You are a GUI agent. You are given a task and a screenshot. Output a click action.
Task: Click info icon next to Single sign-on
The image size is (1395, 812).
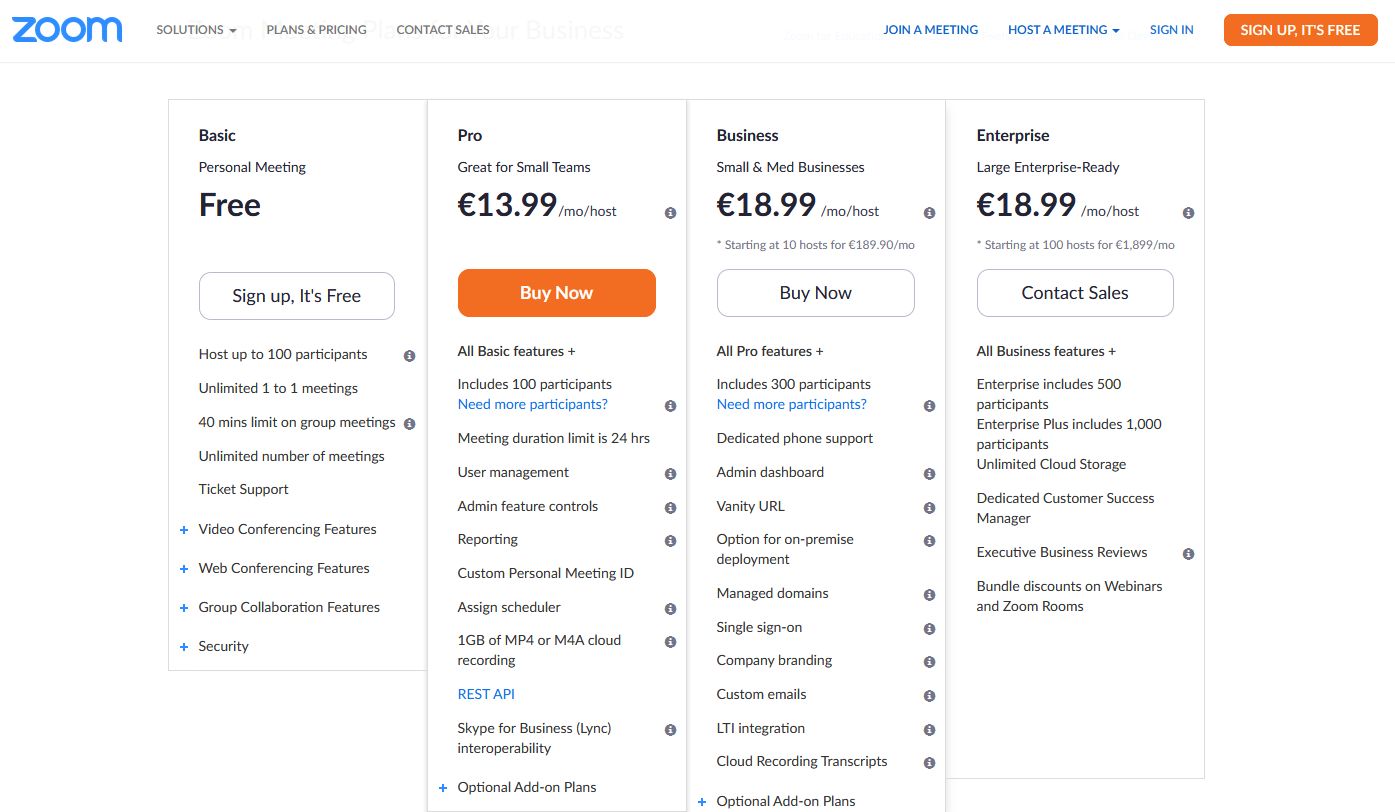[x=929, y=629]
